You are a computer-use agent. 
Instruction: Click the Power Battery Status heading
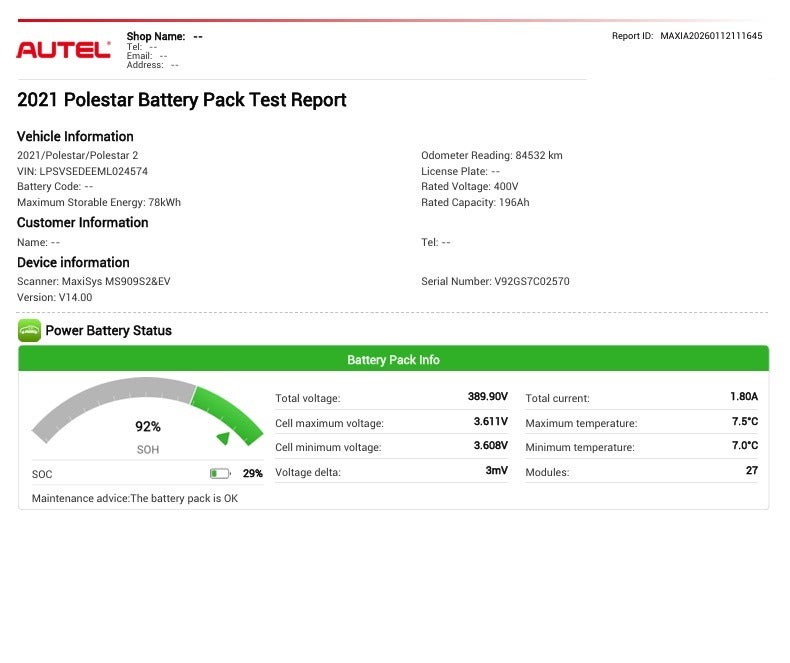108,331
